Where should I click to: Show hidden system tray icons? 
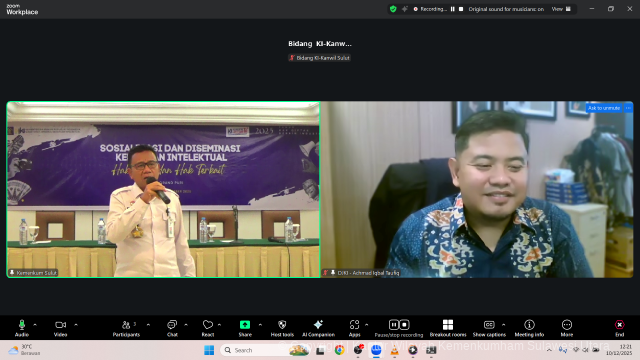(549, 350)
